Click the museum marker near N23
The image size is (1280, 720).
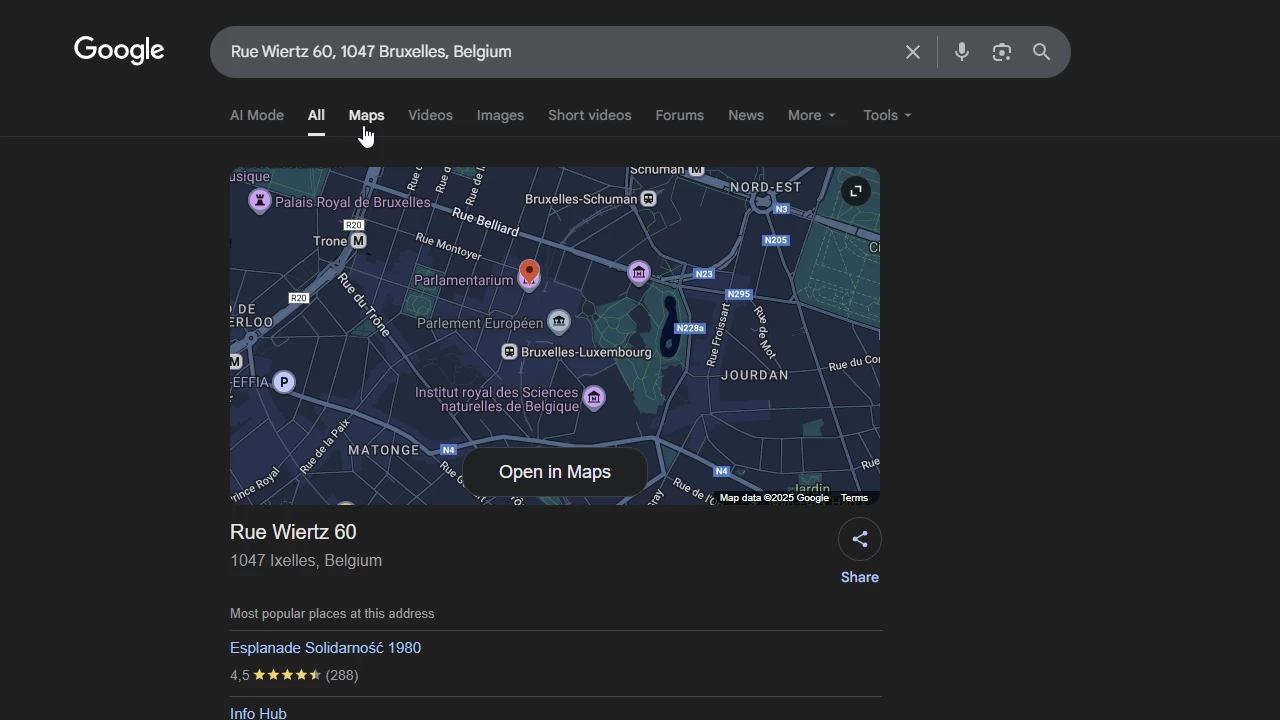pyautogui.click(x=639, y=272)
